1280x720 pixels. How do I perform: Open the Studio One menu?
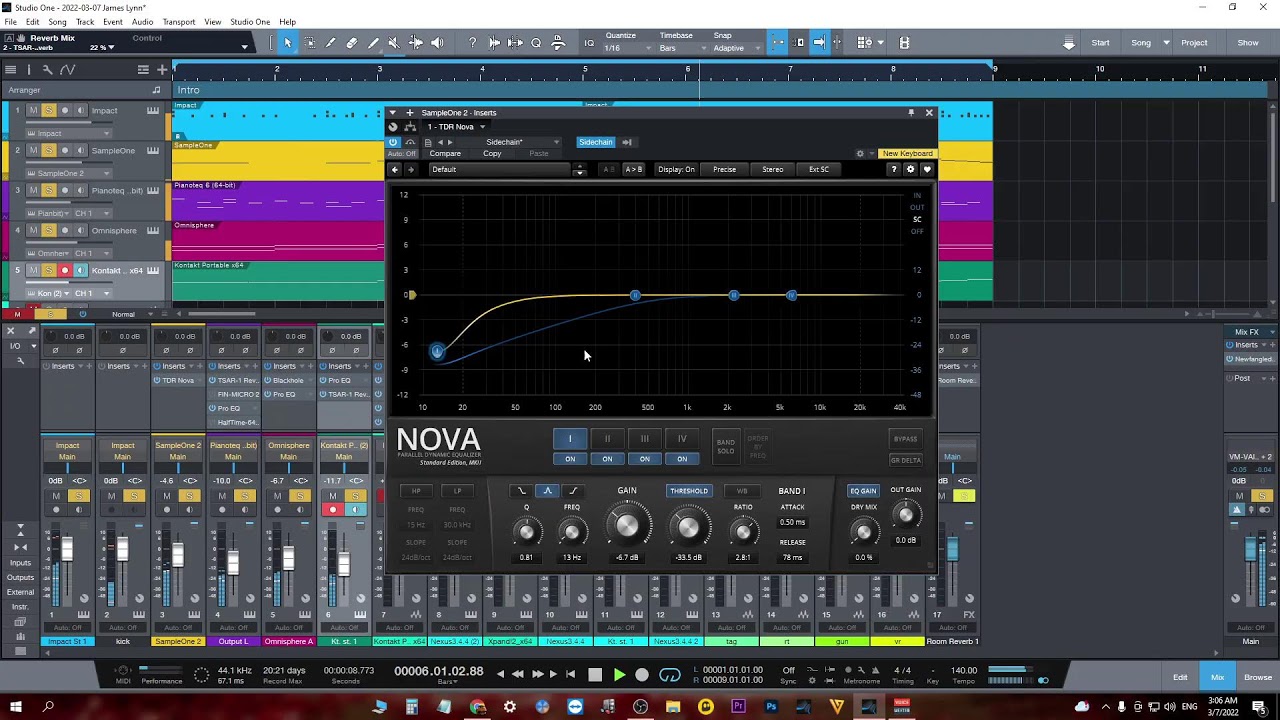click(250, 22)
